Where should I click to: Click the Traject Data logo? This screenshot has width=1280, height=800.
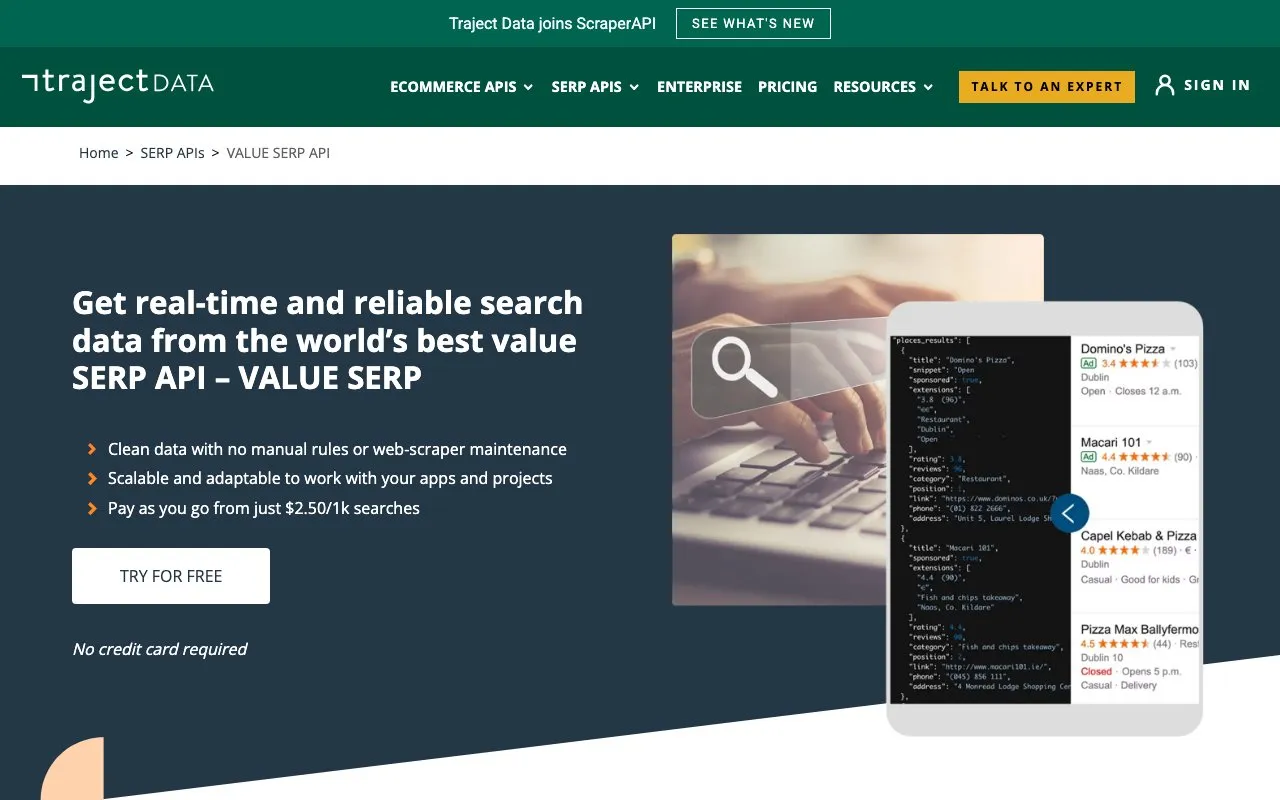(x=118, y=85)
